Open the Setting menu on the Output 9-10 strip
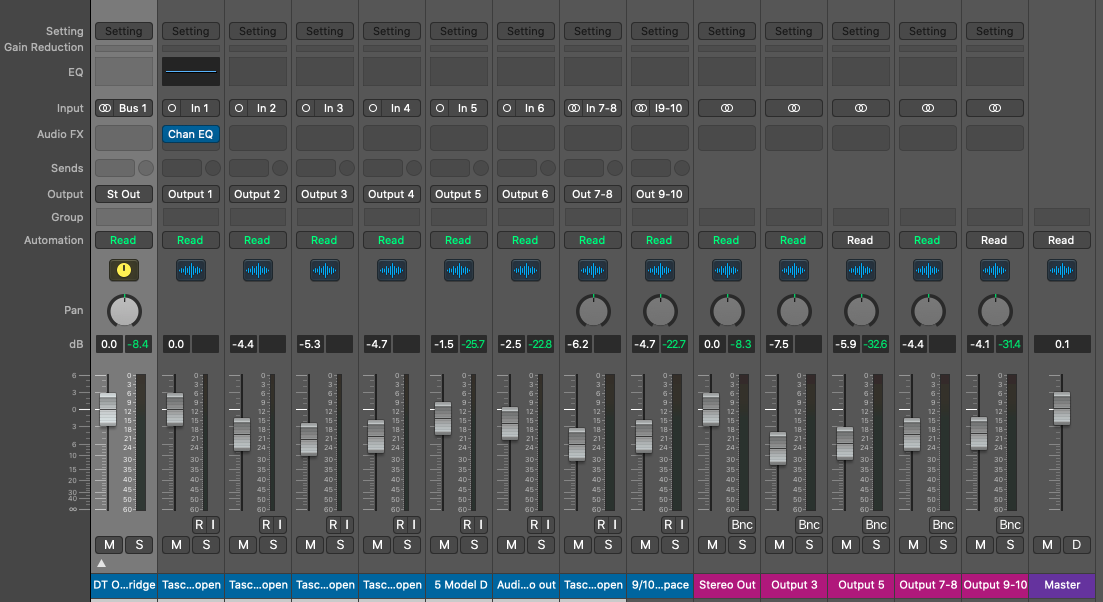This screenshot has height=602, width=1103. (994, 31)
